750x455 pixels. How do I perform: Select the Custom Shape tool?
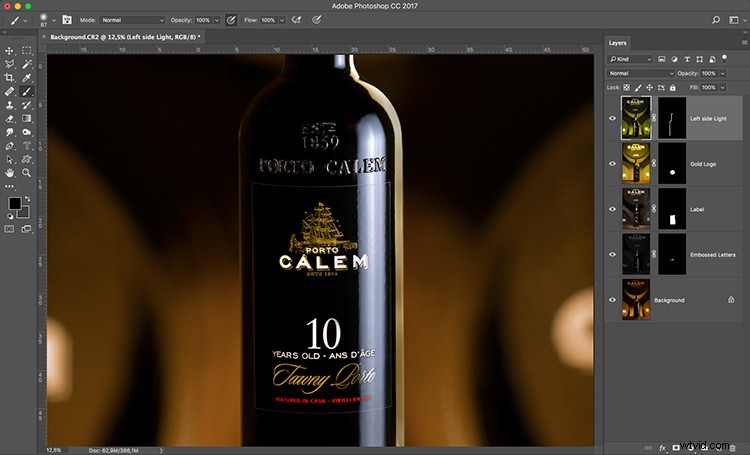coord(26,159)
